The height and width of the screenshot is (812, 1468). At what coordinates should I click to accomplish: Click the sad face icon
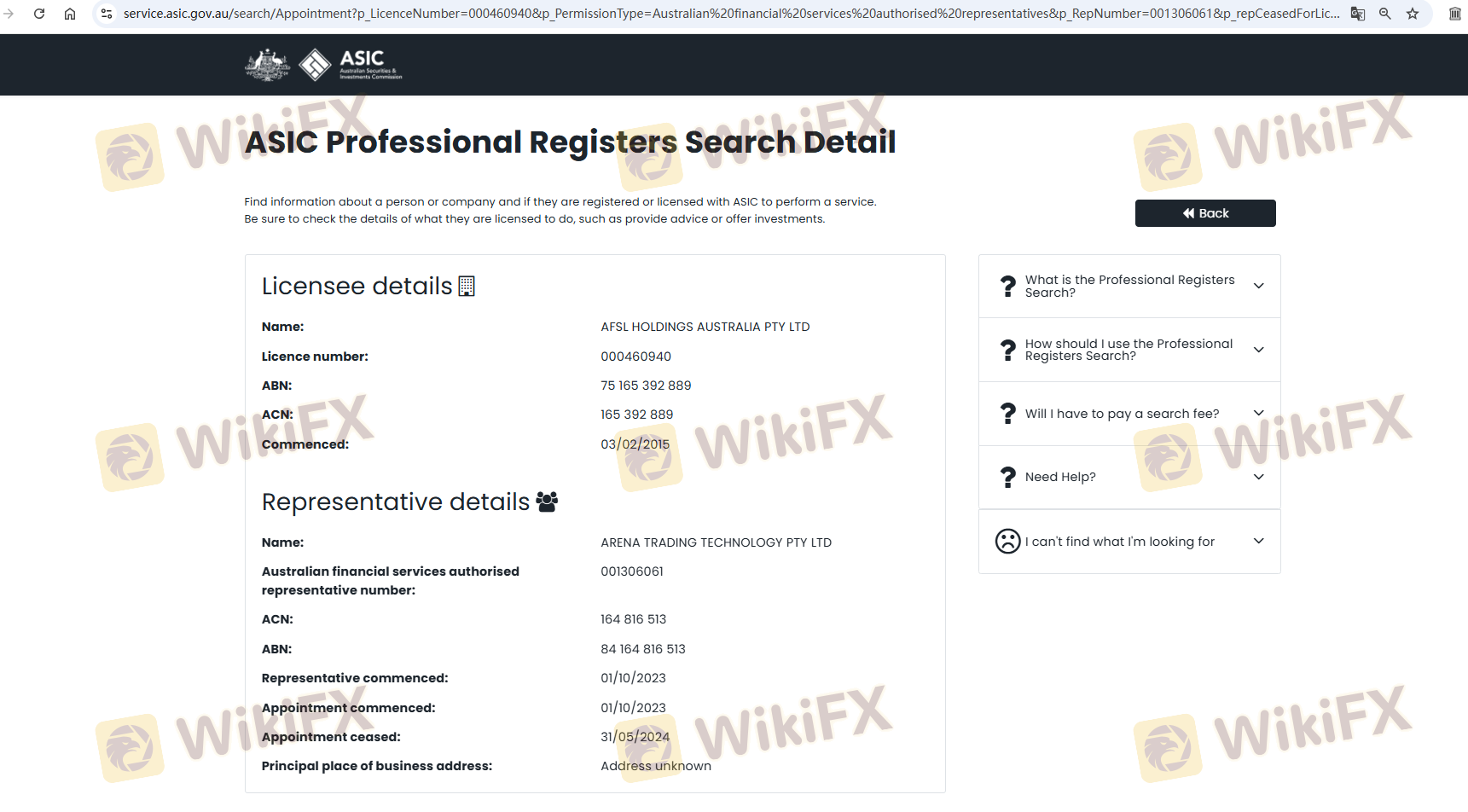pos(1007,542)
